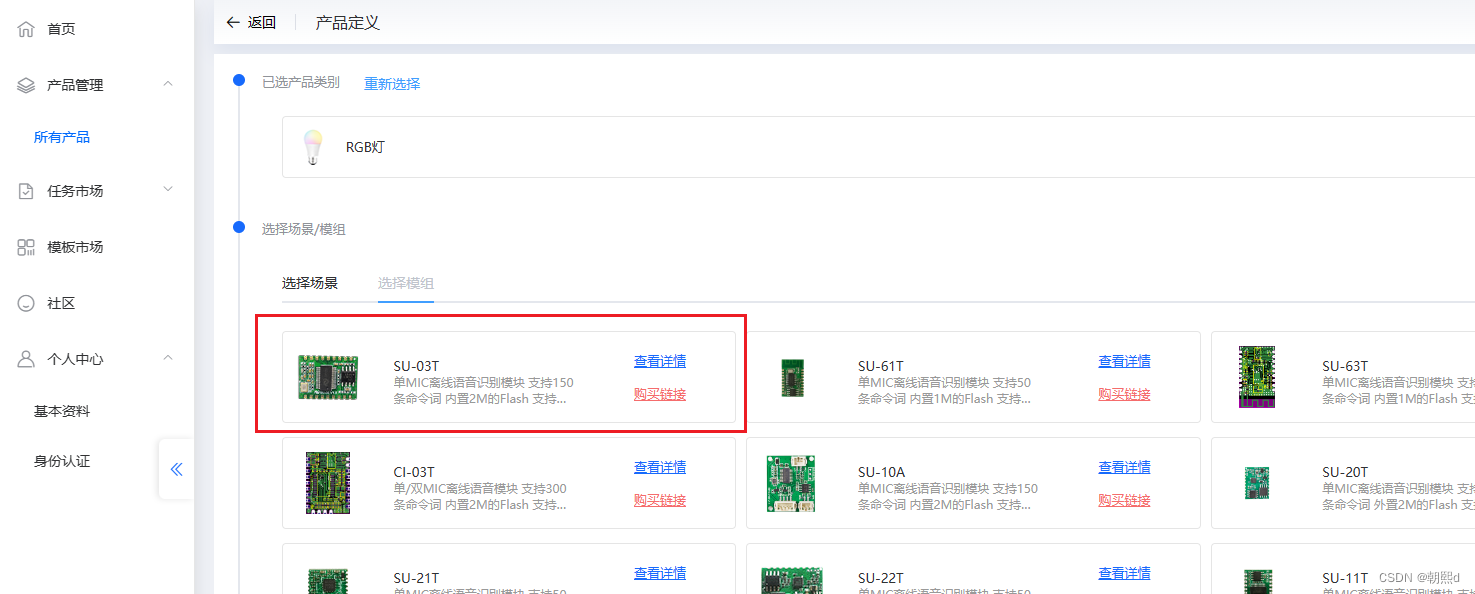The height and width of the screenshot is (594, 1475).
Task: Switch to the 选择场景 tab
Action: pyautogui.click(x=310, y=283)
